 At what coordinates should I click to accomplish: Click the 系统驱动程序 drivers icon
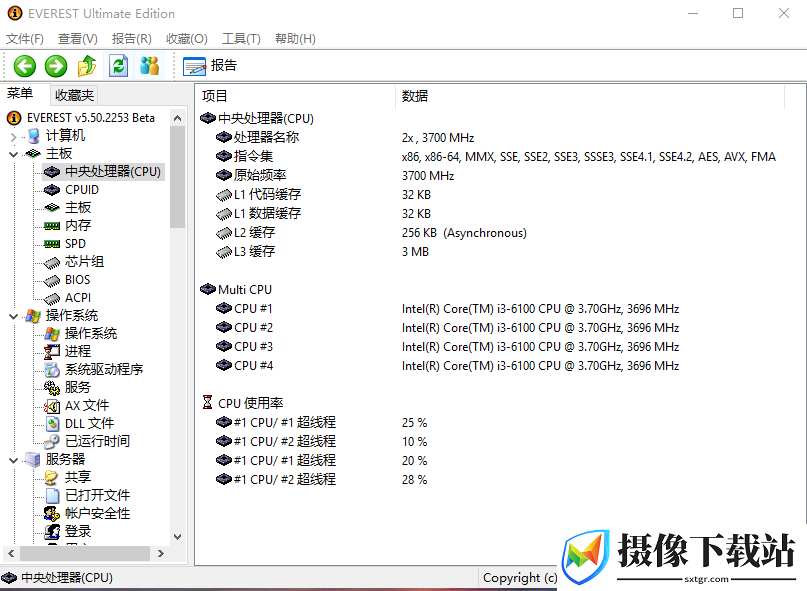(52, 370)
